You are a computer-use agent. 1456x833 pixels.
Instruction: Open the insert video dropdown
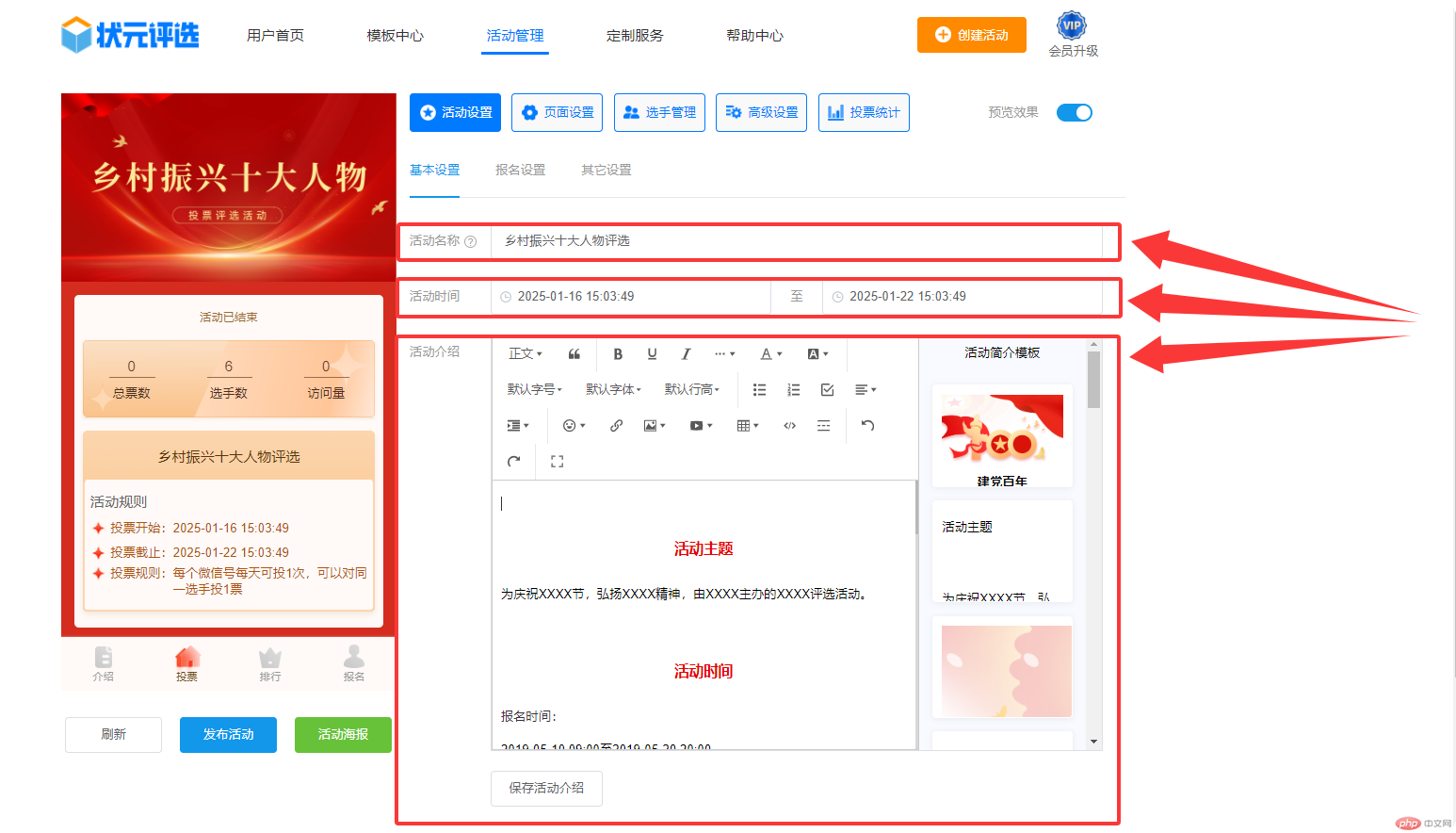click(701, 426)
